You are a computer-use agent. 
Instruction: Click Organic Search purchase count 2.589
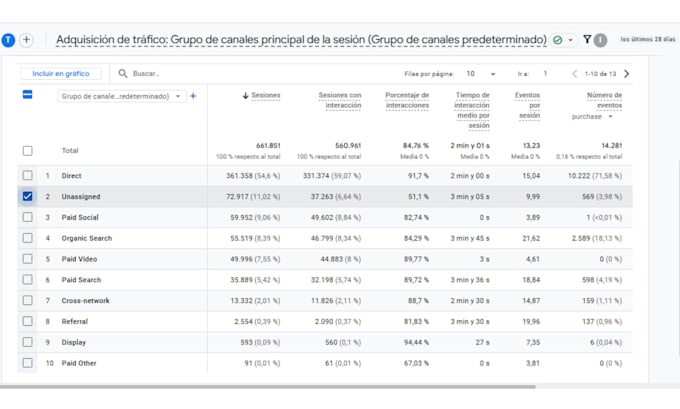pyautogui.click(x=583, y=238)
